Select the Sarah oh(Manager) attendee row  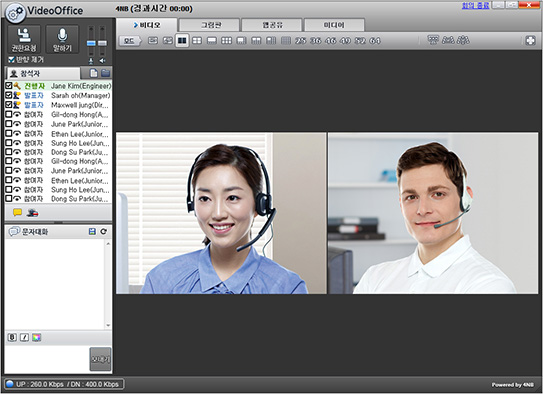click(x=58, y=95)
